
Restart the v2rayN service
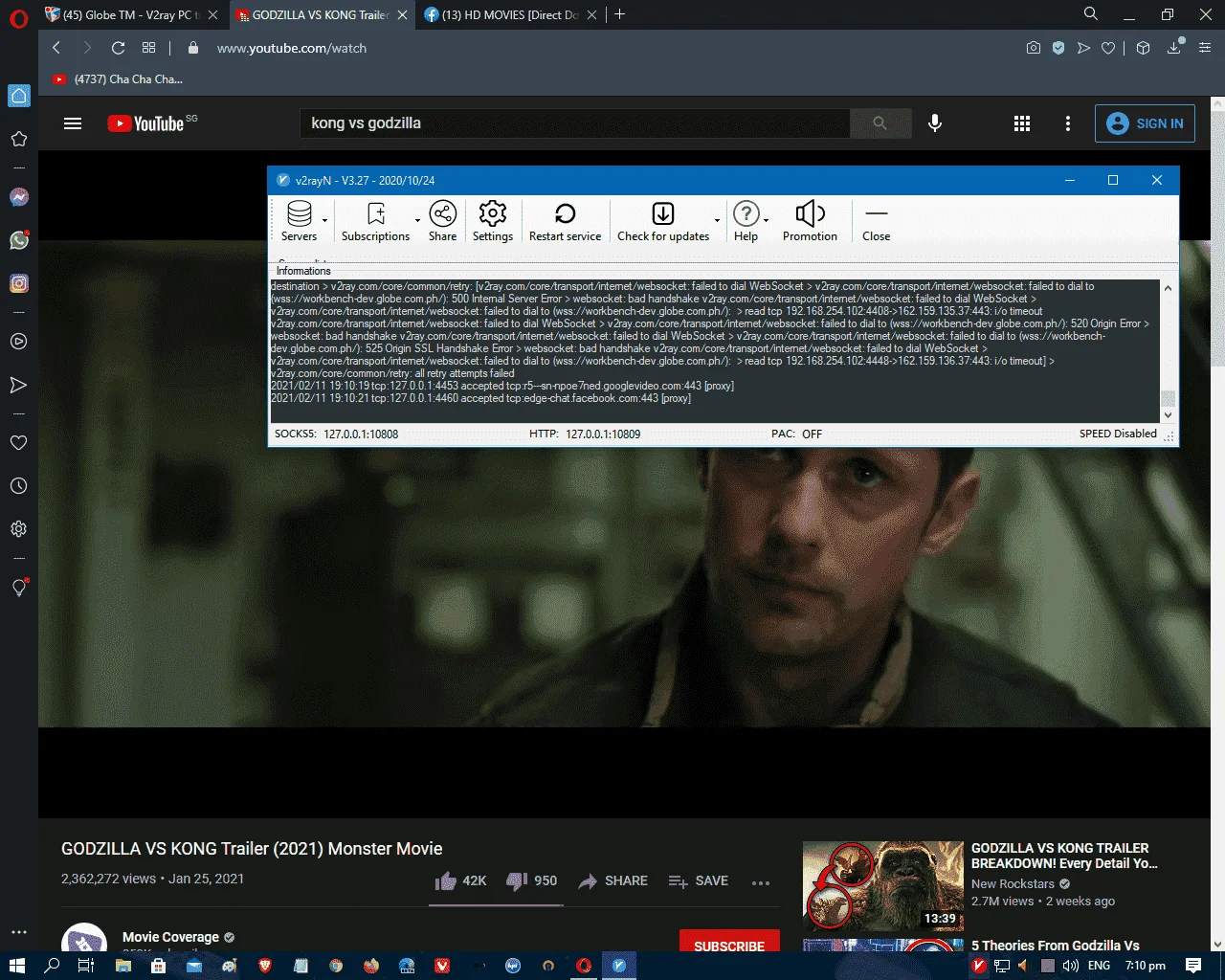click(565, 221)
